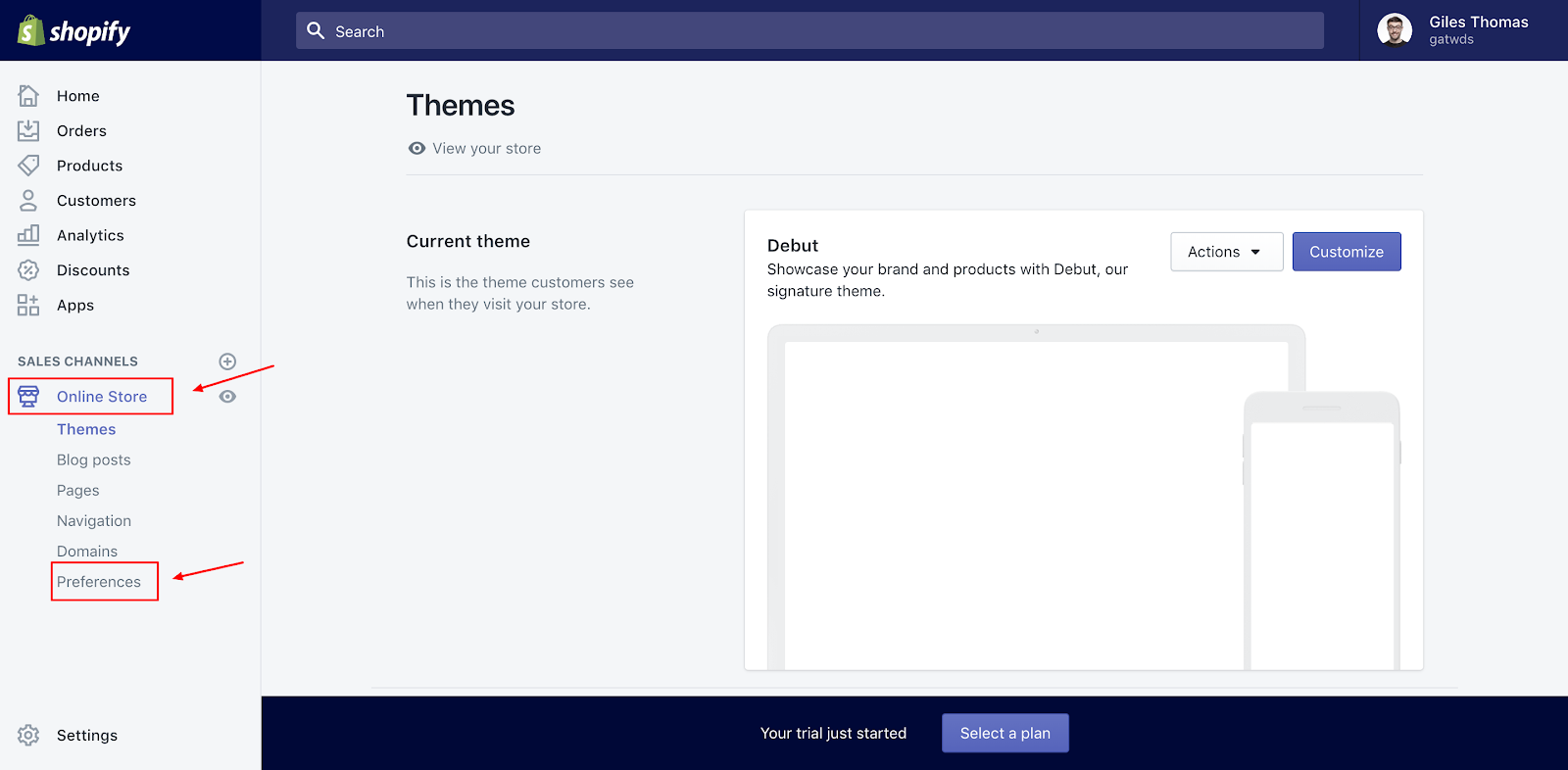Click the Products tag icon

pos(28,165)
